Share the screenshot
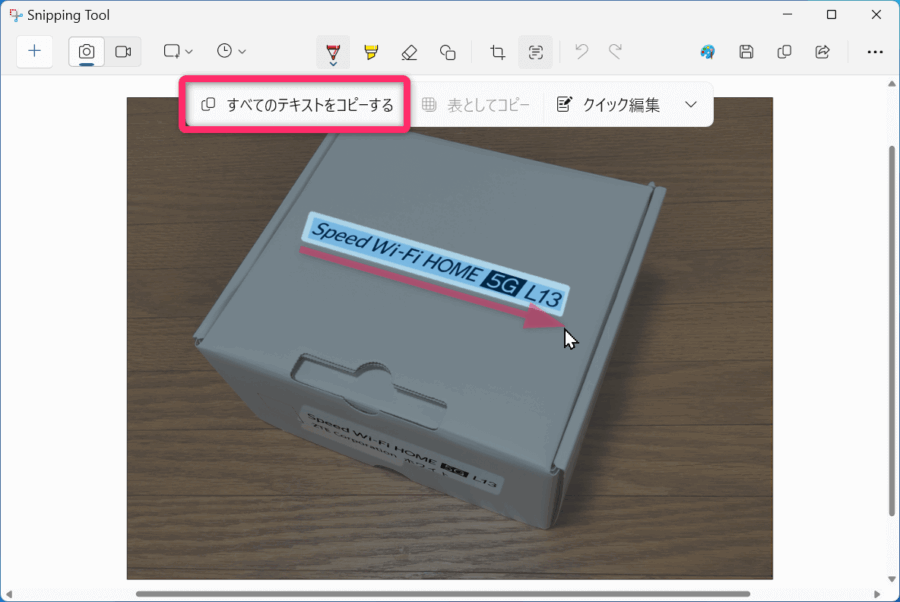The width and height of the screenshot is (900, 602). tap(822, 51)
